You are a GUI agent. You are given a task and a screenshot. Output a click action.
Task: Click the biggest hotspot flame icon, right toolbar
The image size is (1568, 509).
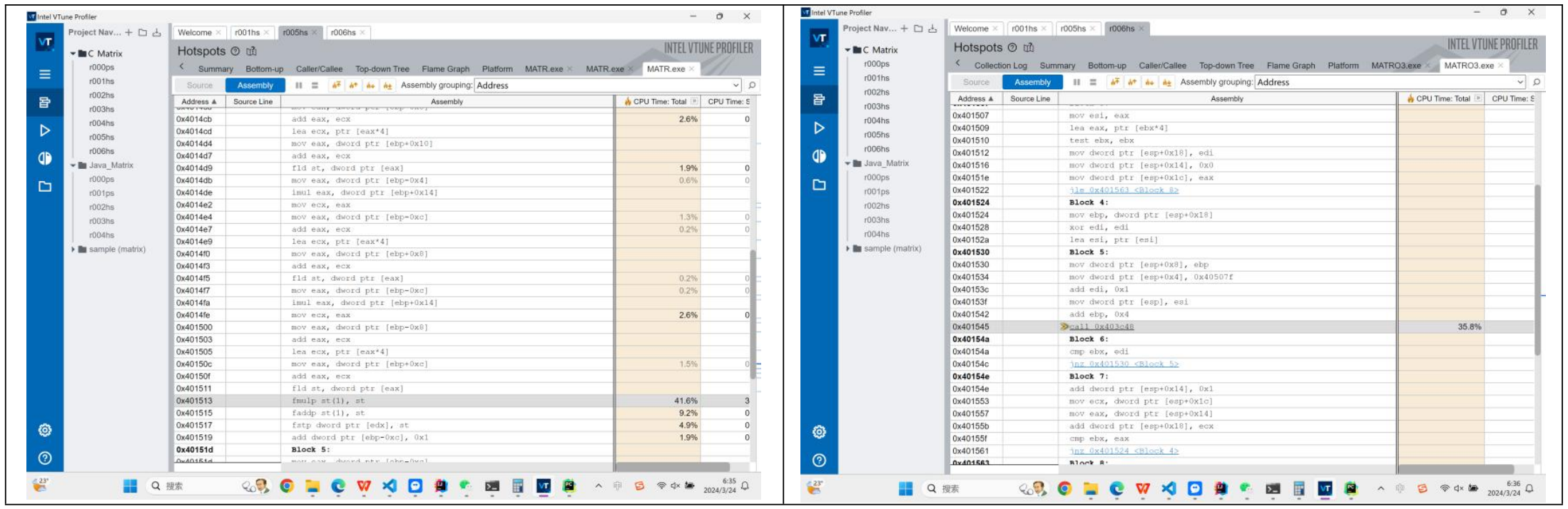click(x=1115, y=82)
